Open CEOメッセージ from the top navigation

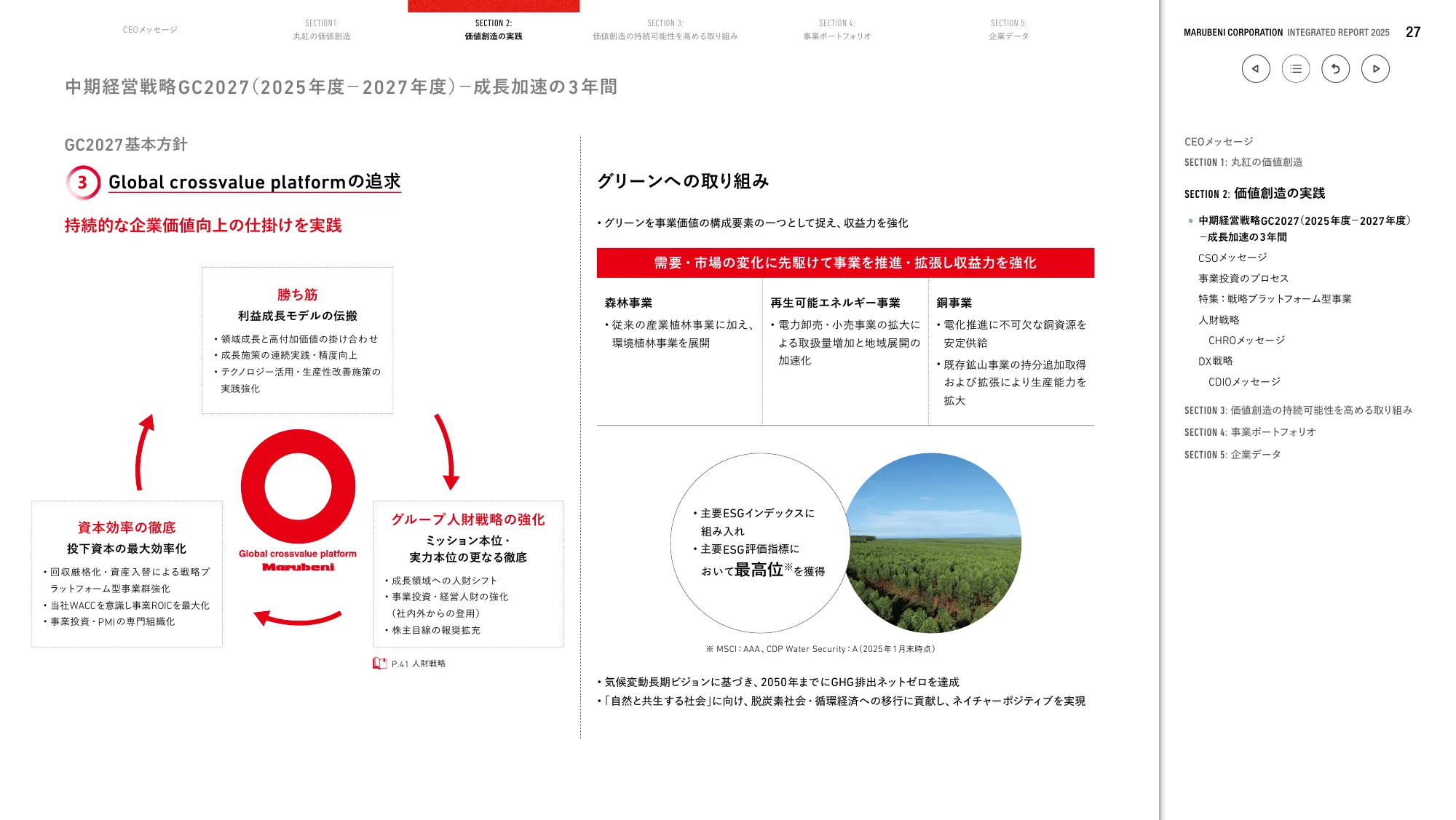149,30
